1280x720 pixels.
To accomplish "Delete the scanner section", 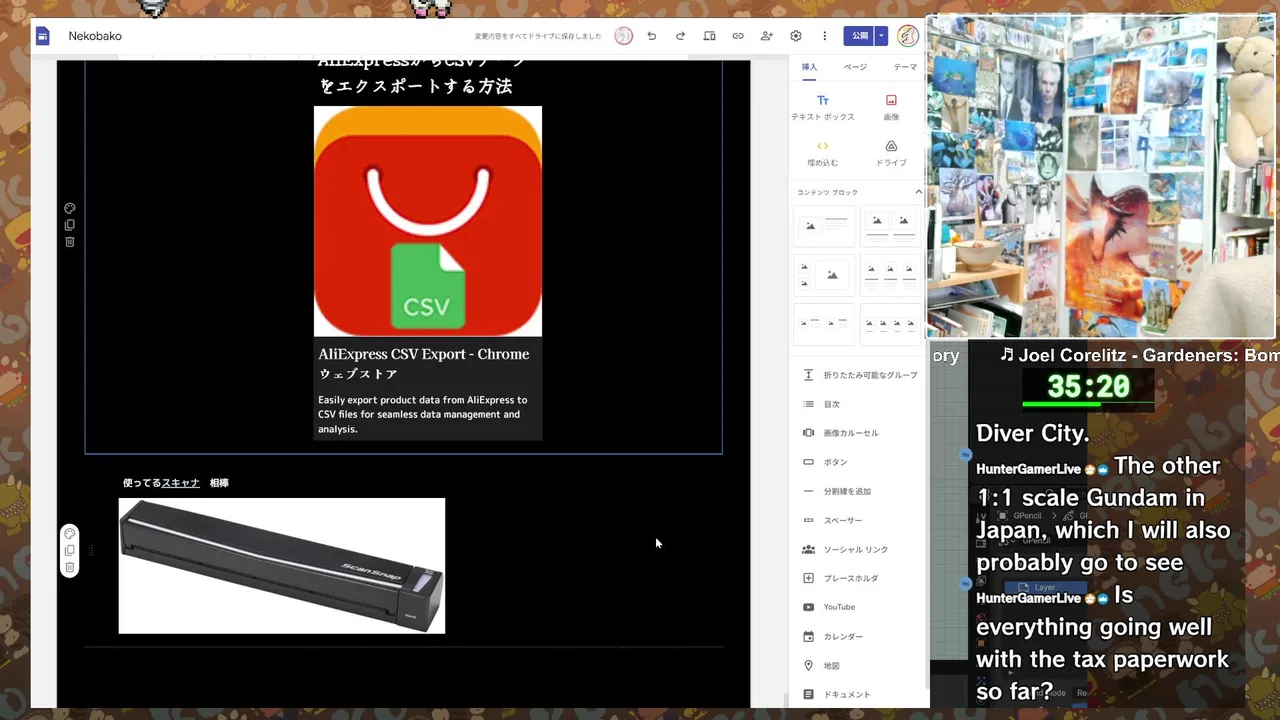I will coord(70,567).
